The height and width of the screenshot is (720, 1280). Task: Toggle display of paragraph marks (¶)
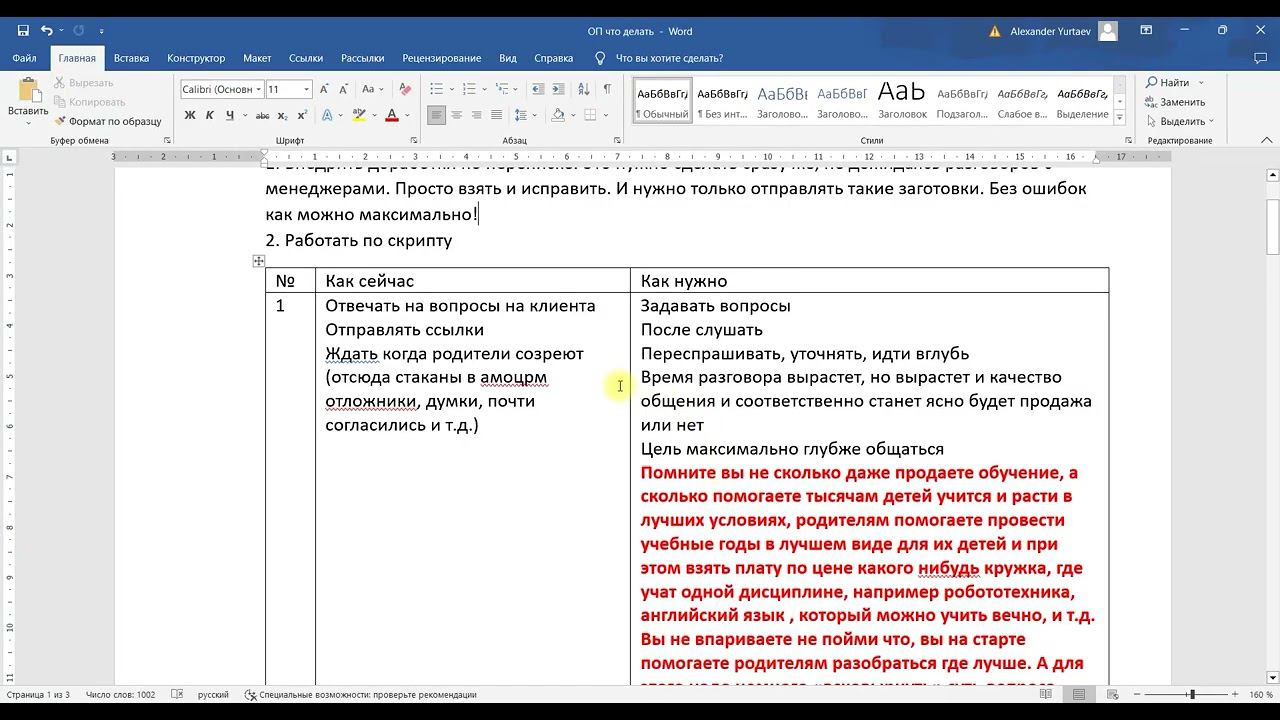(606, 89)
